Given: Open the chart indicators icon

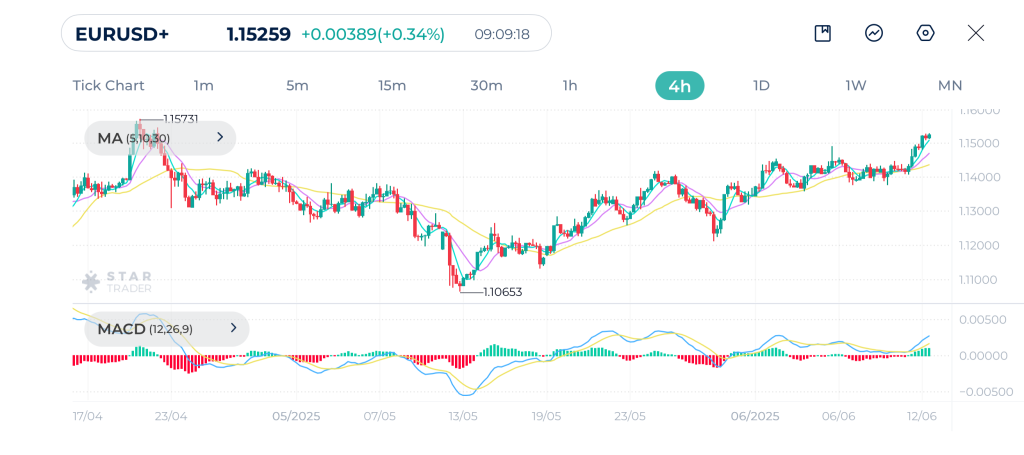Looking at the screenshot, I should pos(874,33).
